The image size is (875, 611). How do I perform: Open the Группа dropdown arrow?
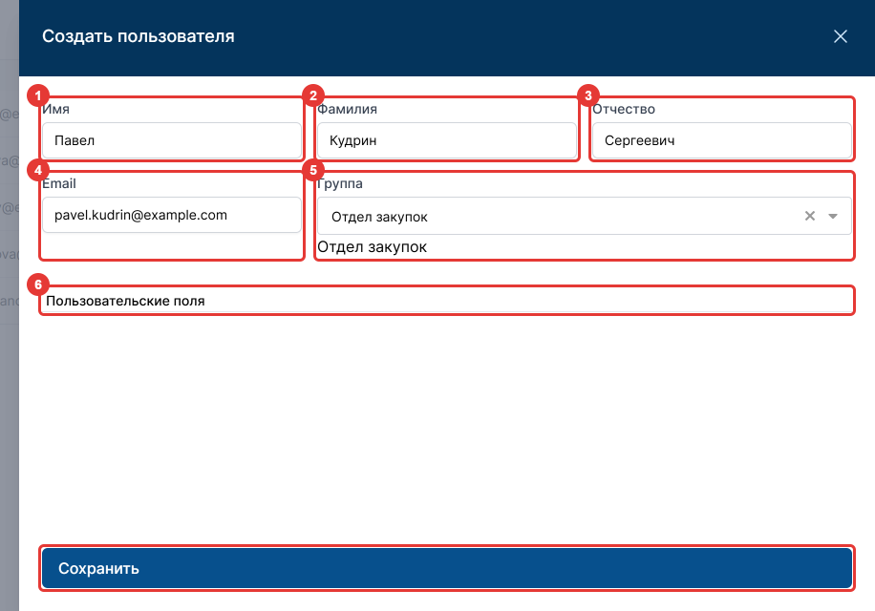(x=833, y=216)
